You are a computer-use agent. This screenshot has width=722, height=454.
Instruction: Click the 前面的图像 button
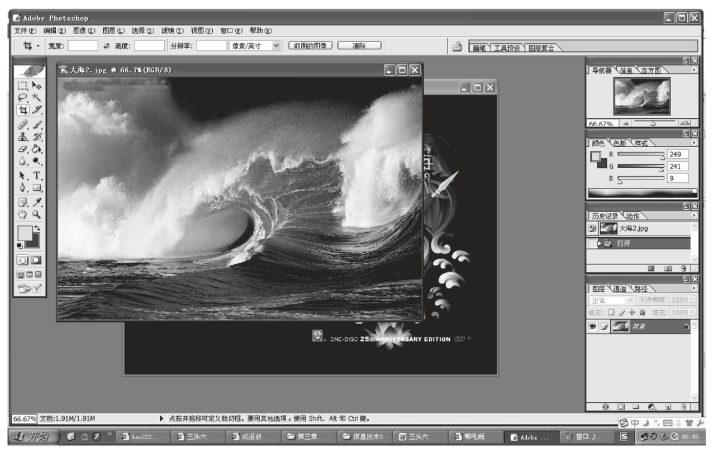(310, 46)
